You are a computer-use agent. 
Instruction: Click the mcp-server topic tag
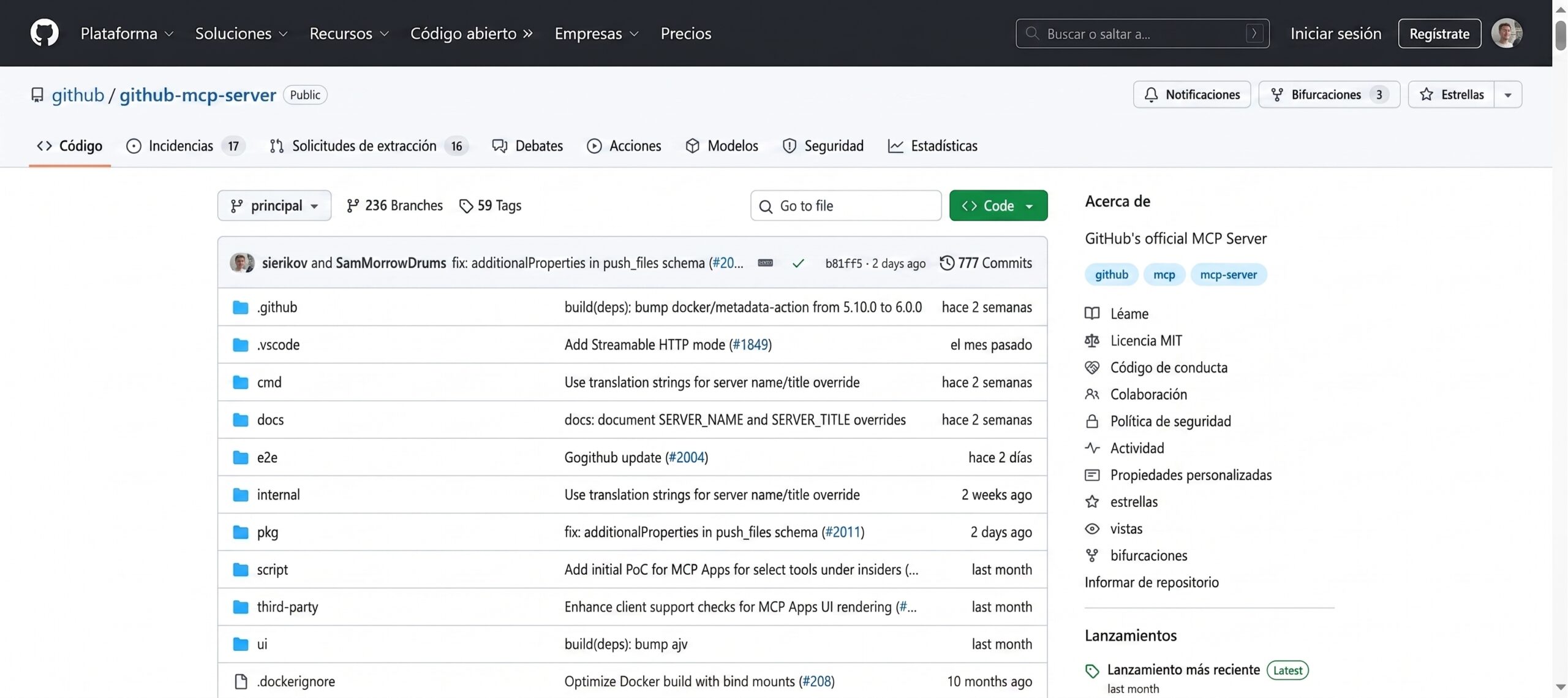pos(1228,275)
